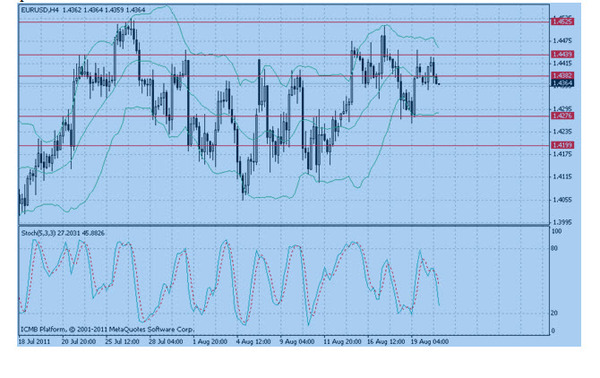The height and width of the screenshot is (378, 600).
Task: Select the 1.4525 red price level label
Action: pyautogui.click(x=562, y=21)
